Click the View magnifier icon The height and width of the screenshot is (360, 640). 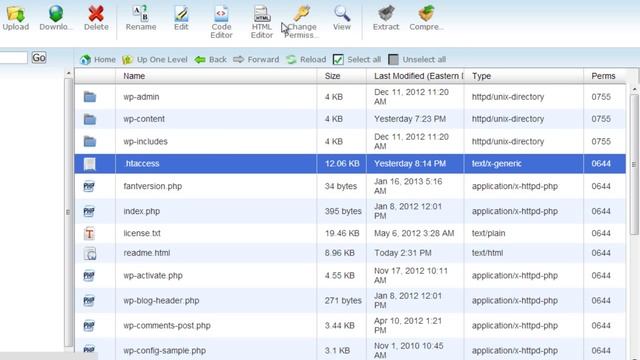click(342, 14)
